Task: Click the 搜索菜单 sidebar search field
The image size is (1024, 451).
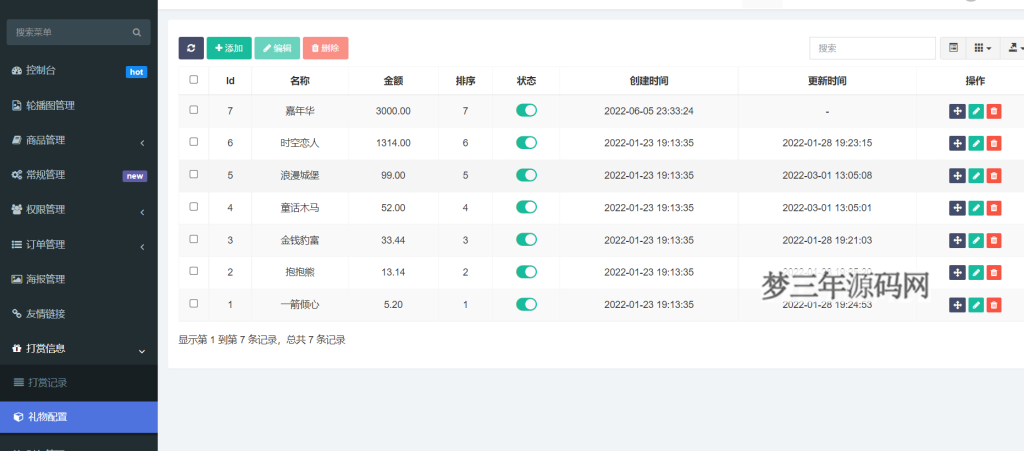Action: coord(78,32)
